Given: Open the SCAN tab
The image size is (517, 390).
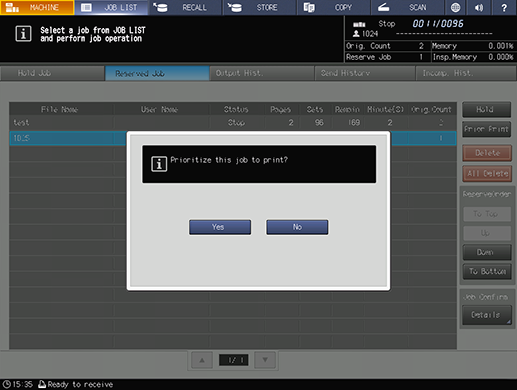Looking at the screenshot, I should (408, 7).
